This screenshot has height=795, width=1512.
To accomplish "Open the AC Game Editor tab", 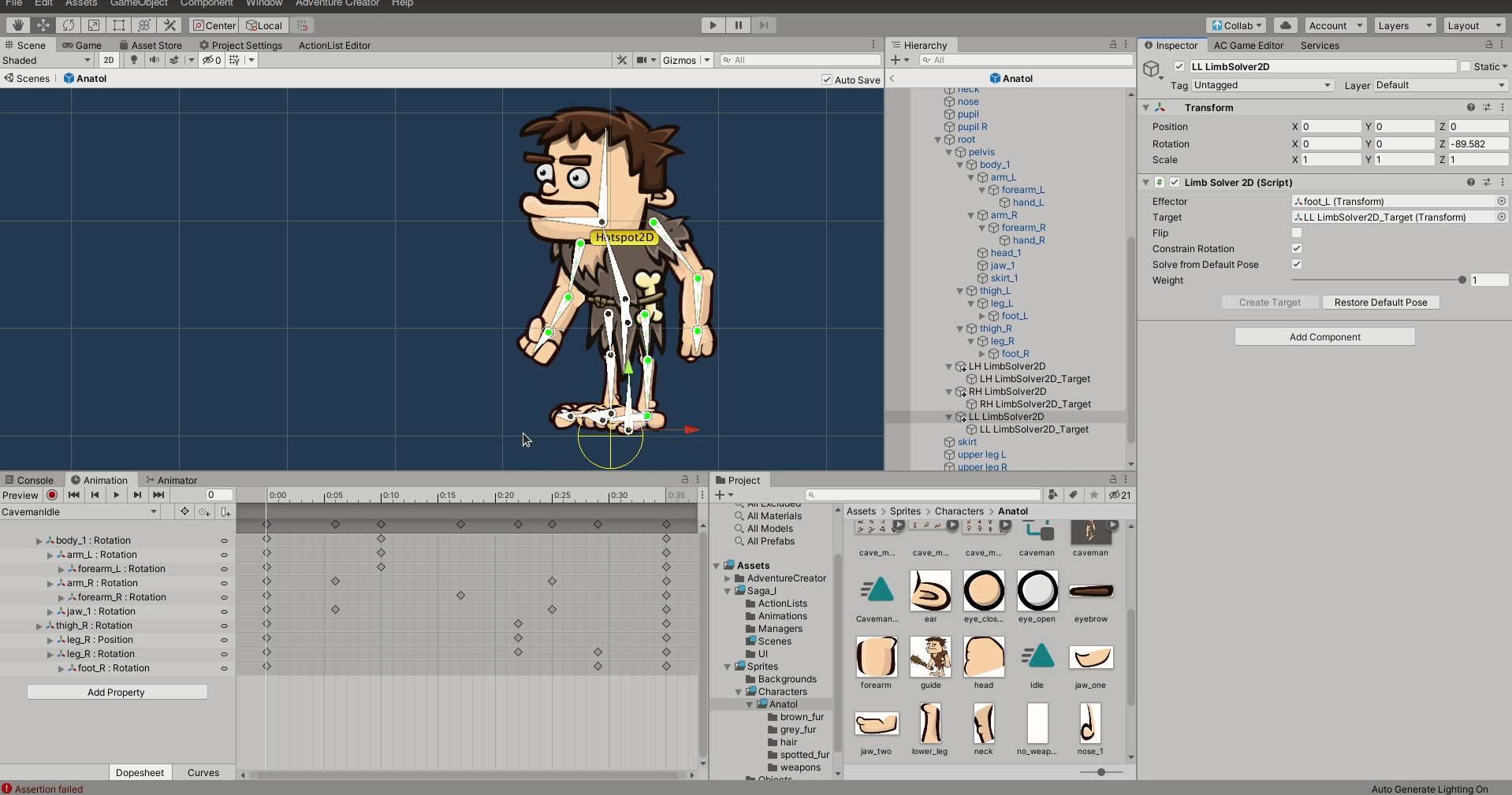I will 1248,46.
